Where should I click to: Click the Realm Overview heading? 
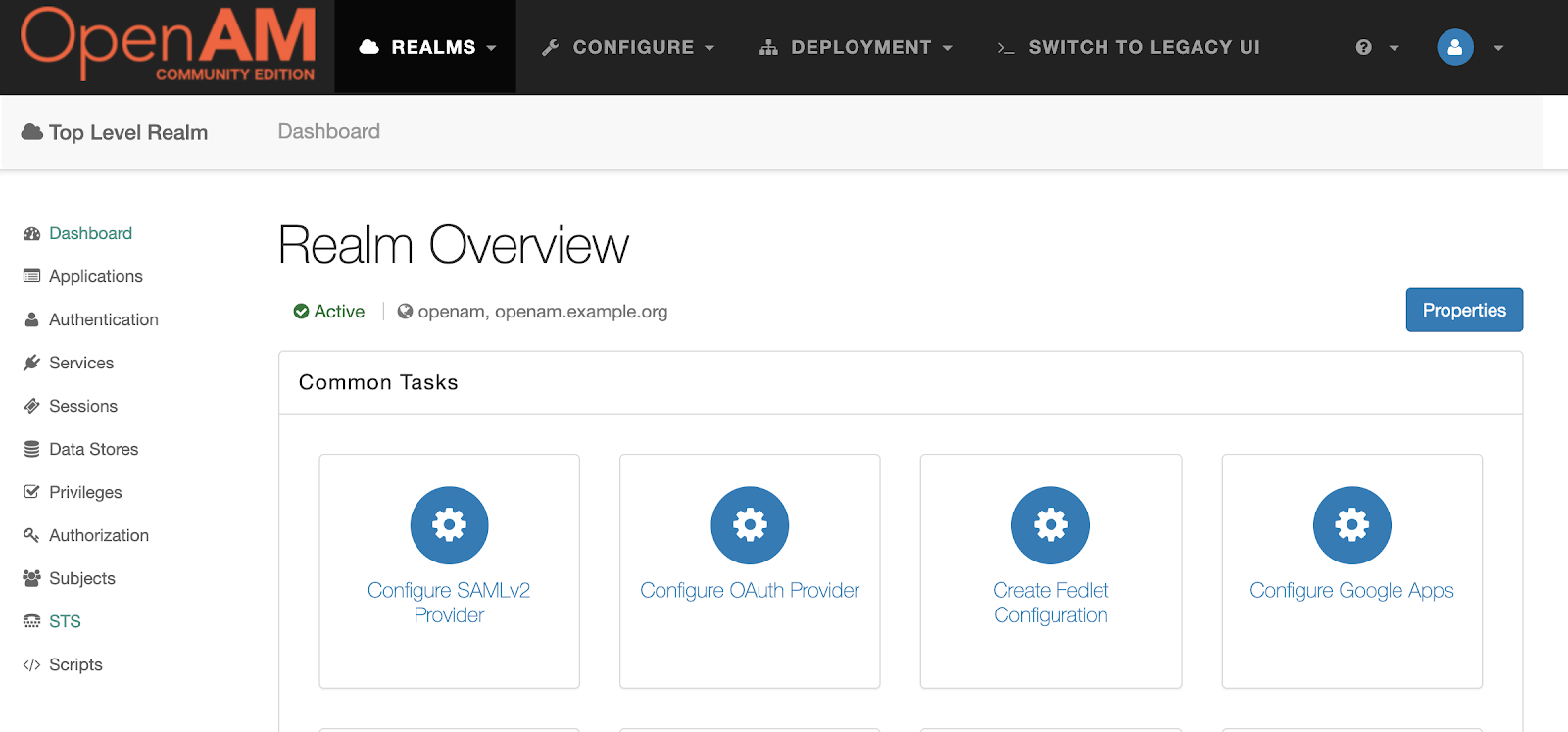click(x=454, y=245)
